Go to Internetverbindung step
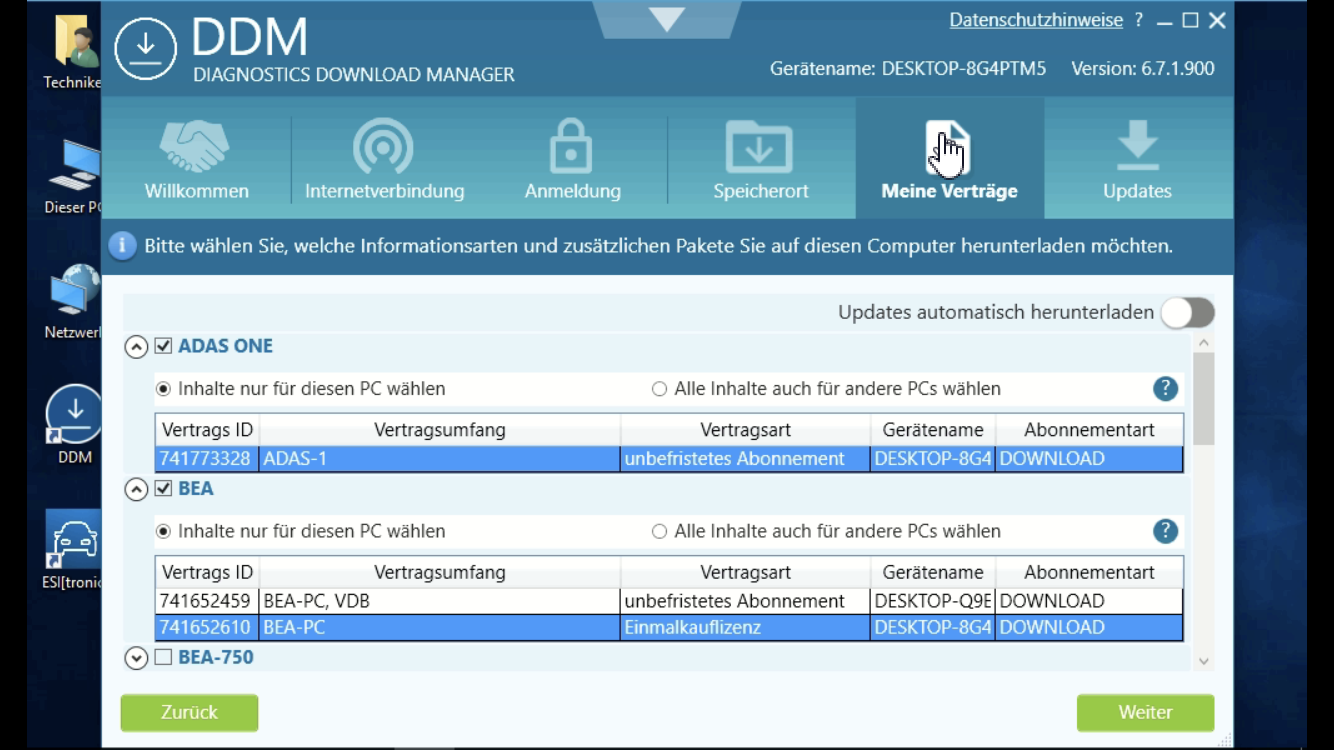Viewport: 1334px width, 750px height. coord(384,159)
